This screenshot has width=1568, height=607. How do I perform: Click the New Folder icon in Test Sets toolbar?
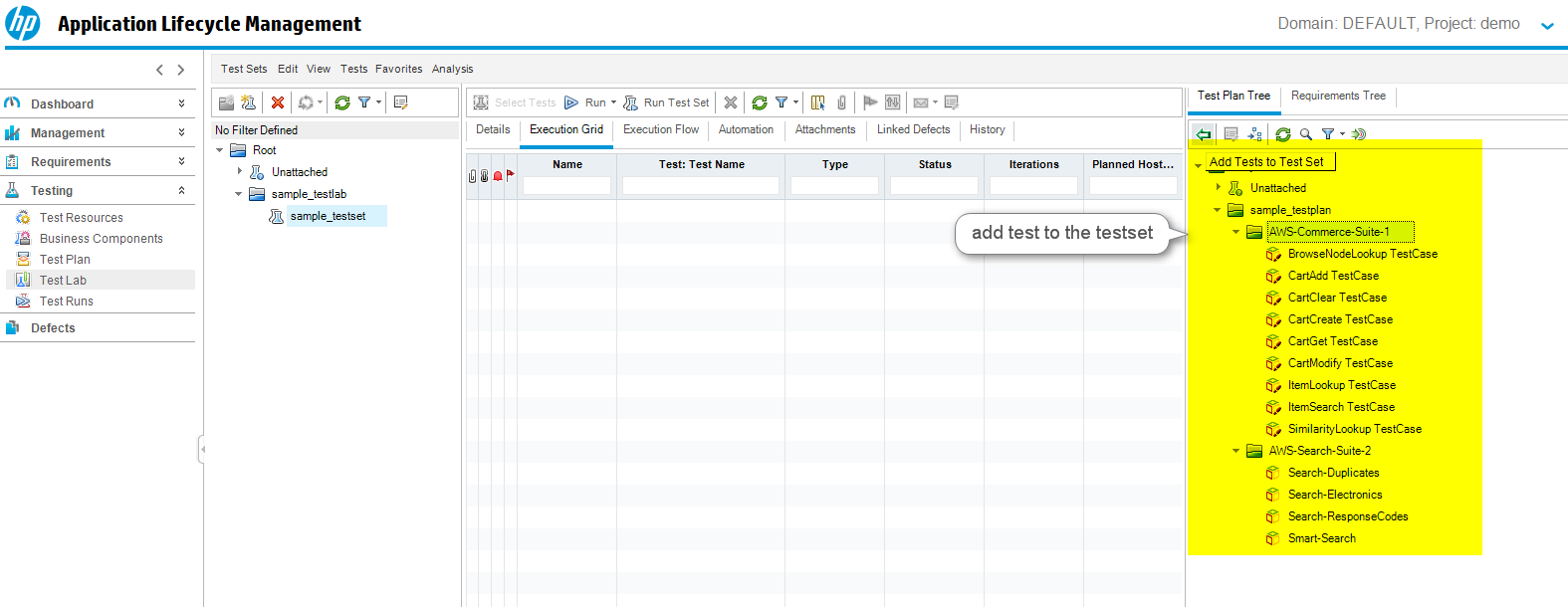coord(227,102)
